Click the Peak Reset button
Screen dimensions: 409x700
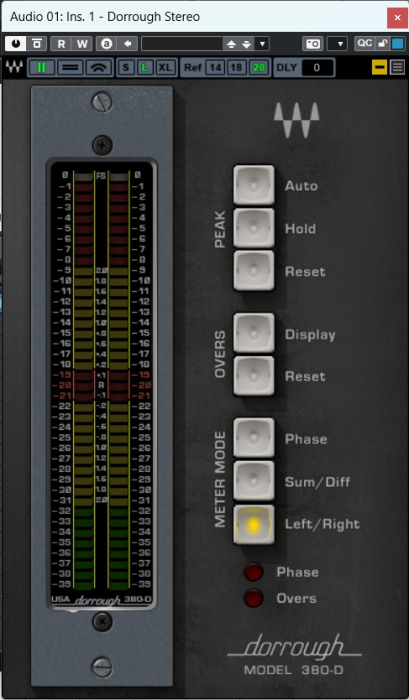tap(254, 271)
